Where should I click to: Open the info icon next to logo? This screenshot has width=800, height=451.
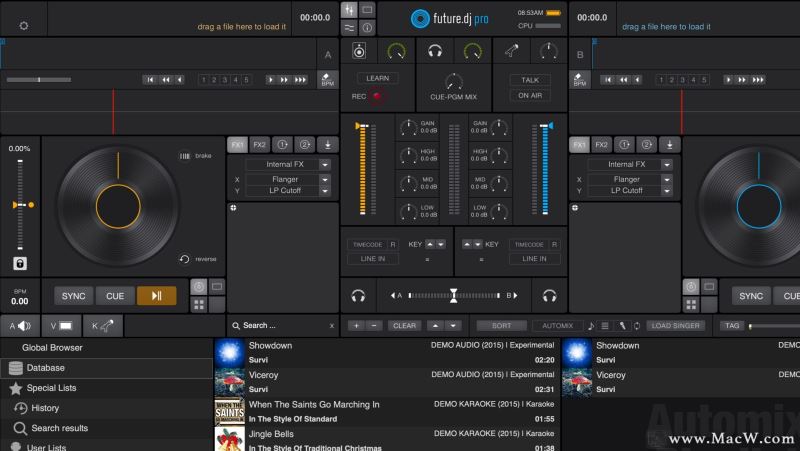(367, 28)
